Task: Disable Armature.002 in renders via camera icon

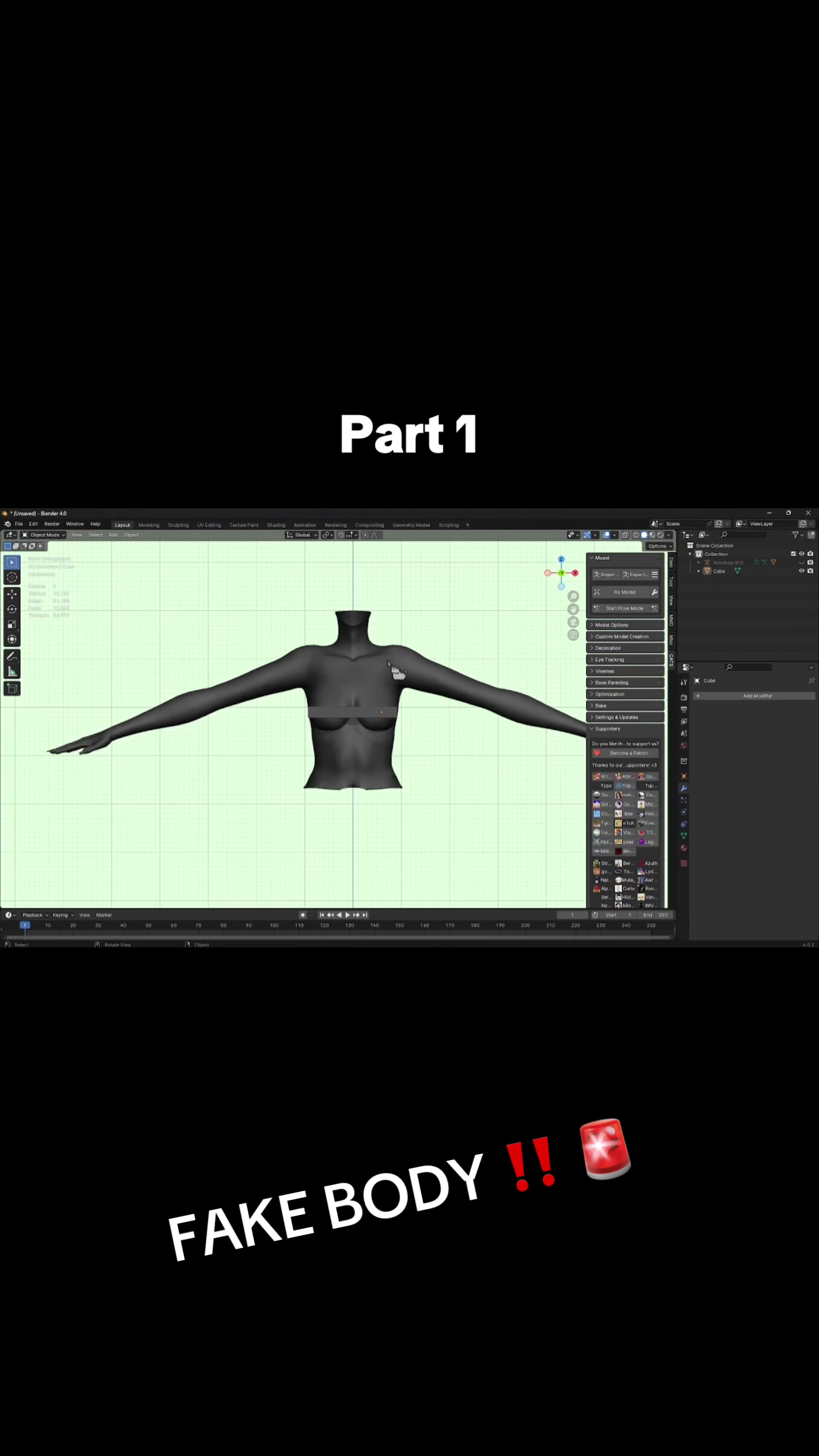Action: pos(810,562)
